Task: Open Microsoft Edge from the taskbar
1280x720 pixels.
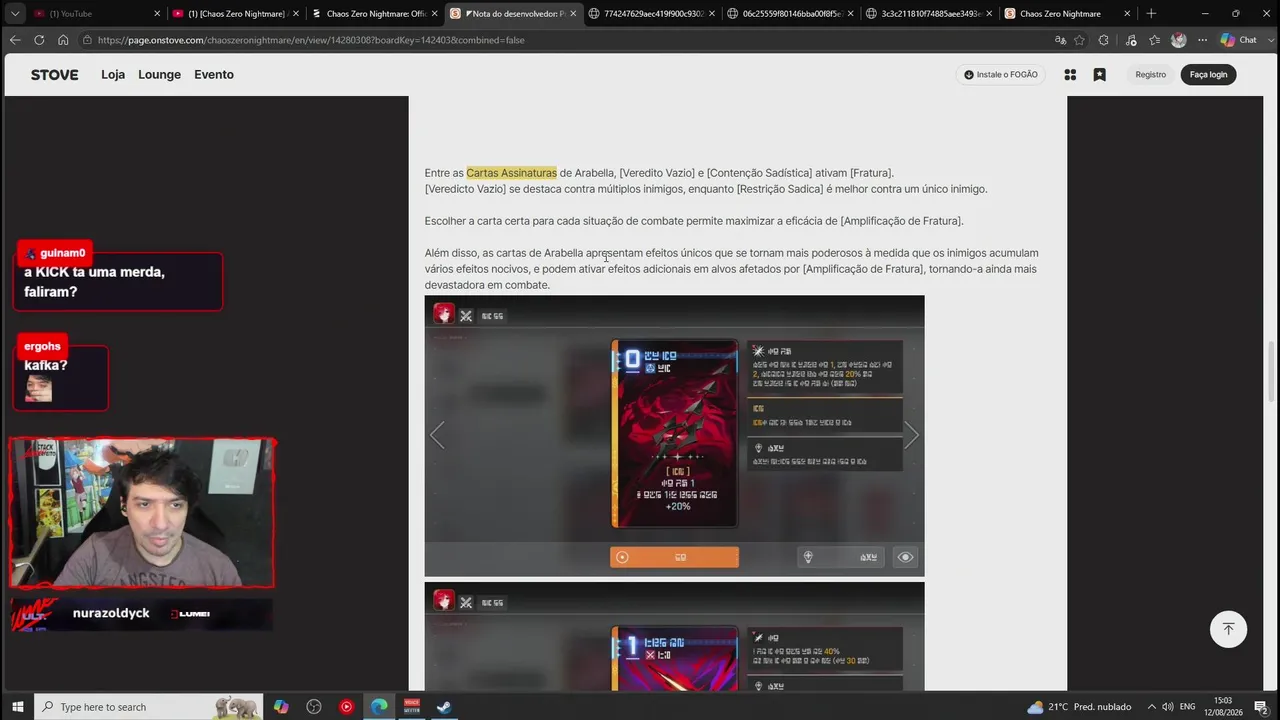Action: [379, 707]
